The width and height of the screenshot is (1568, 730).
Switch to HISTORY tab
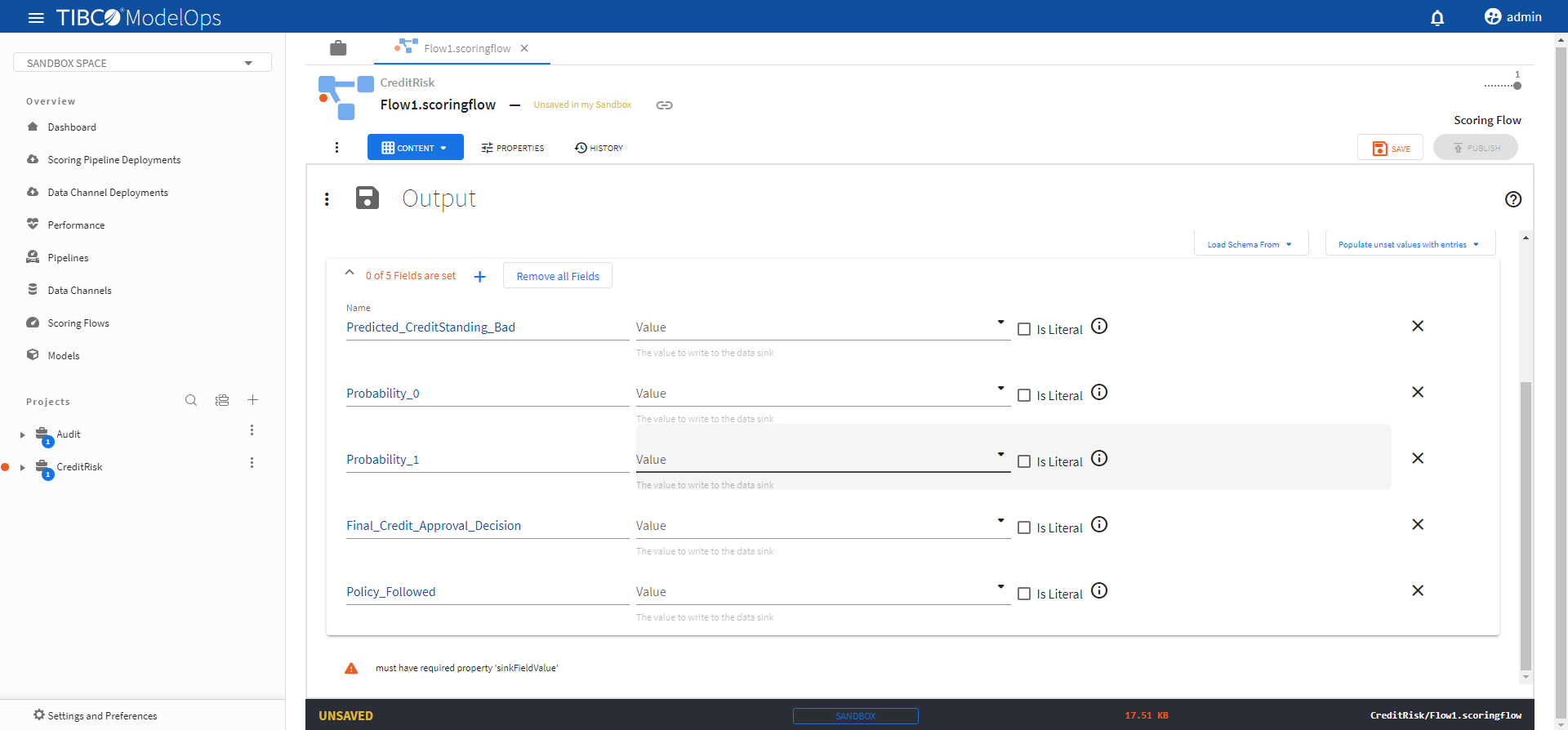599,148
